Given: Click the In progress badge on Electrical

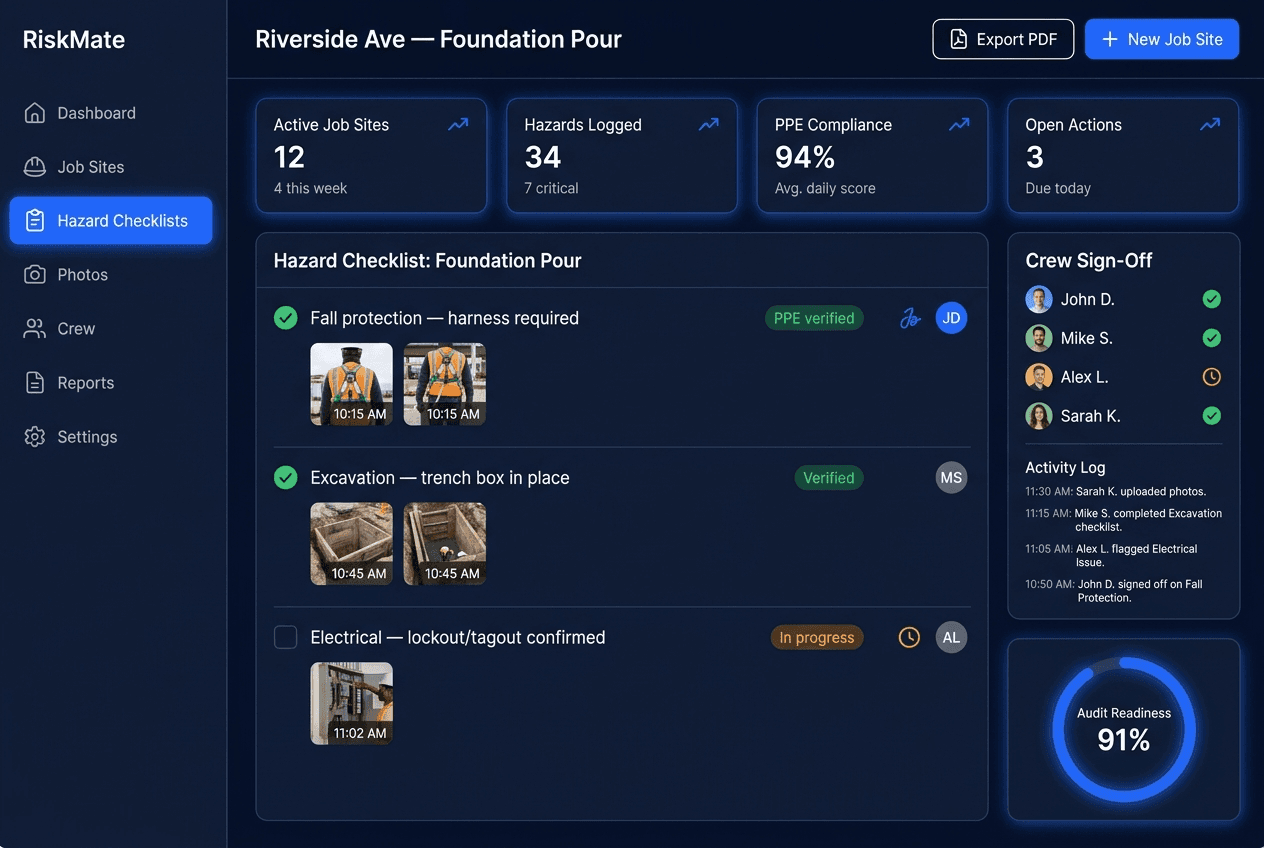Looking at the screenshot, I should pos(817,637).
